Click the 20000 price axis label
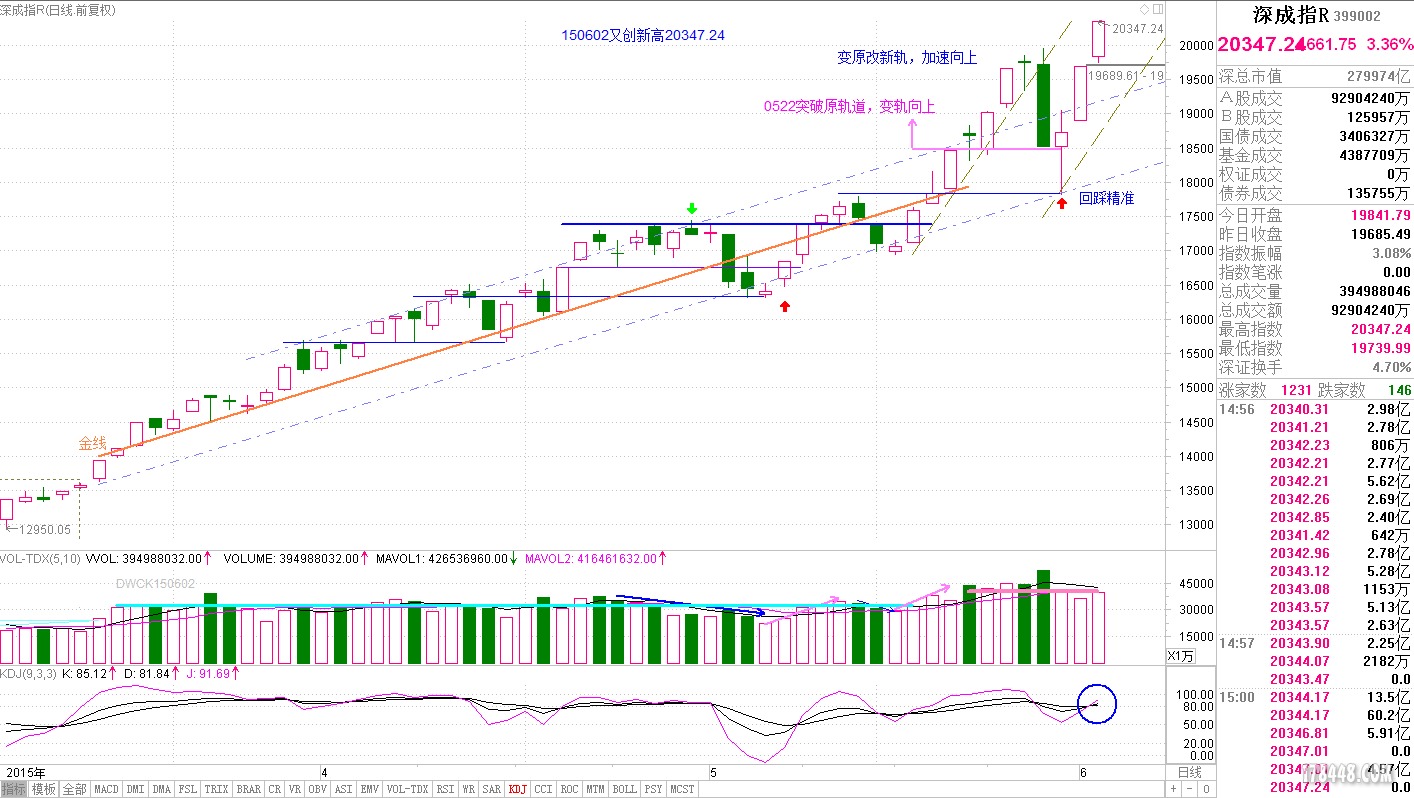1414x798 pixels. point(1197,46)
